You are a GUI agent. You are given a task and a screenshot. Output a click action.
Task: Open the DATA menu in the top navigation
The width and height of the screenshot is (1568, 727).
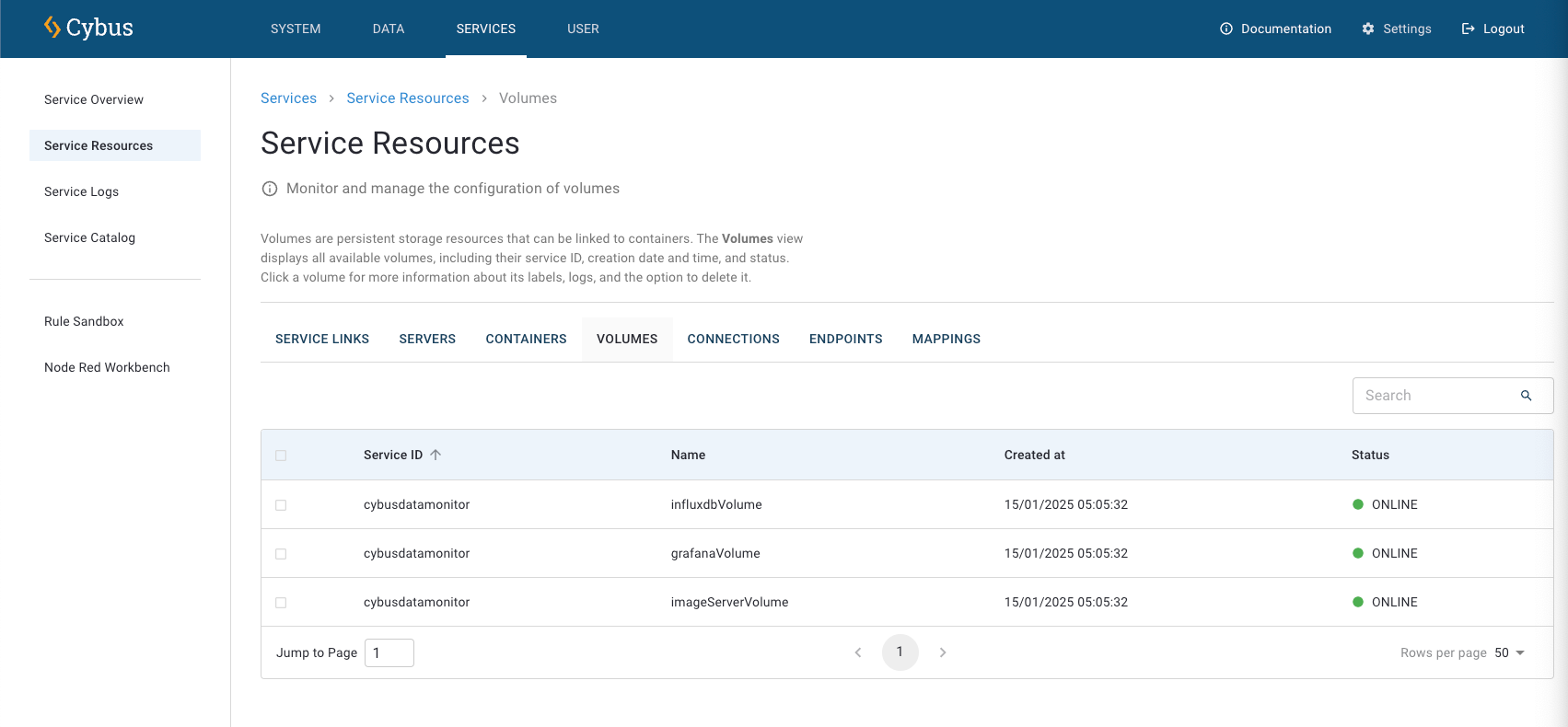tap(388, 29)
